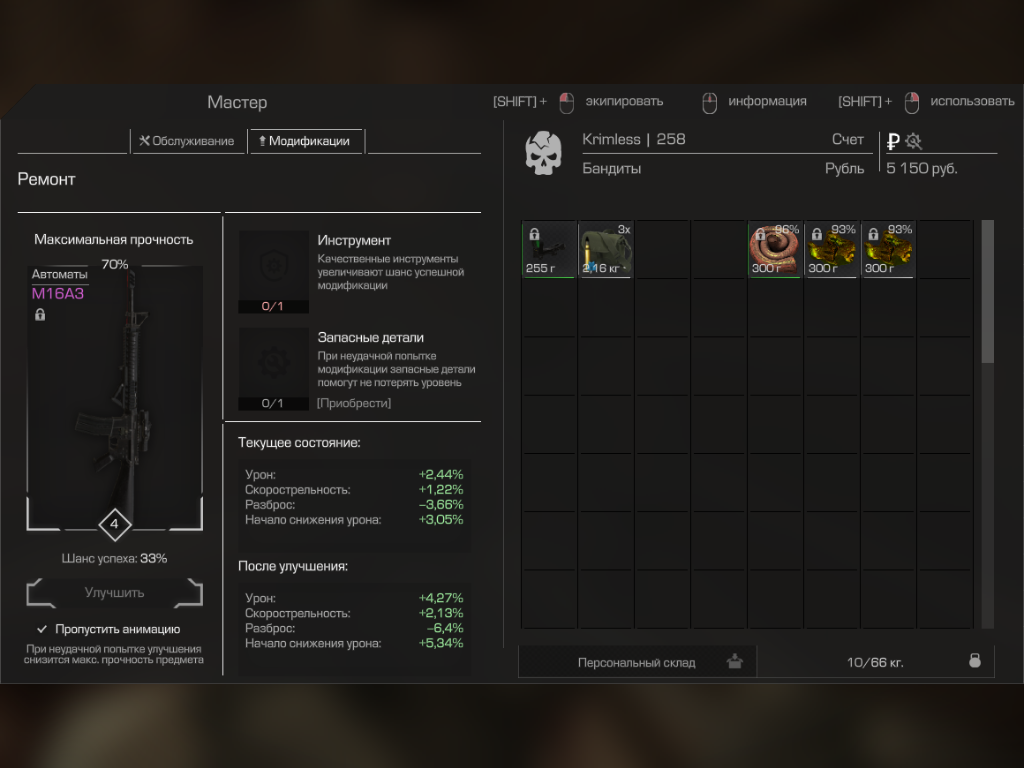
Task: Click the Текущее состояние heading
Action: [x=299, y=443]
